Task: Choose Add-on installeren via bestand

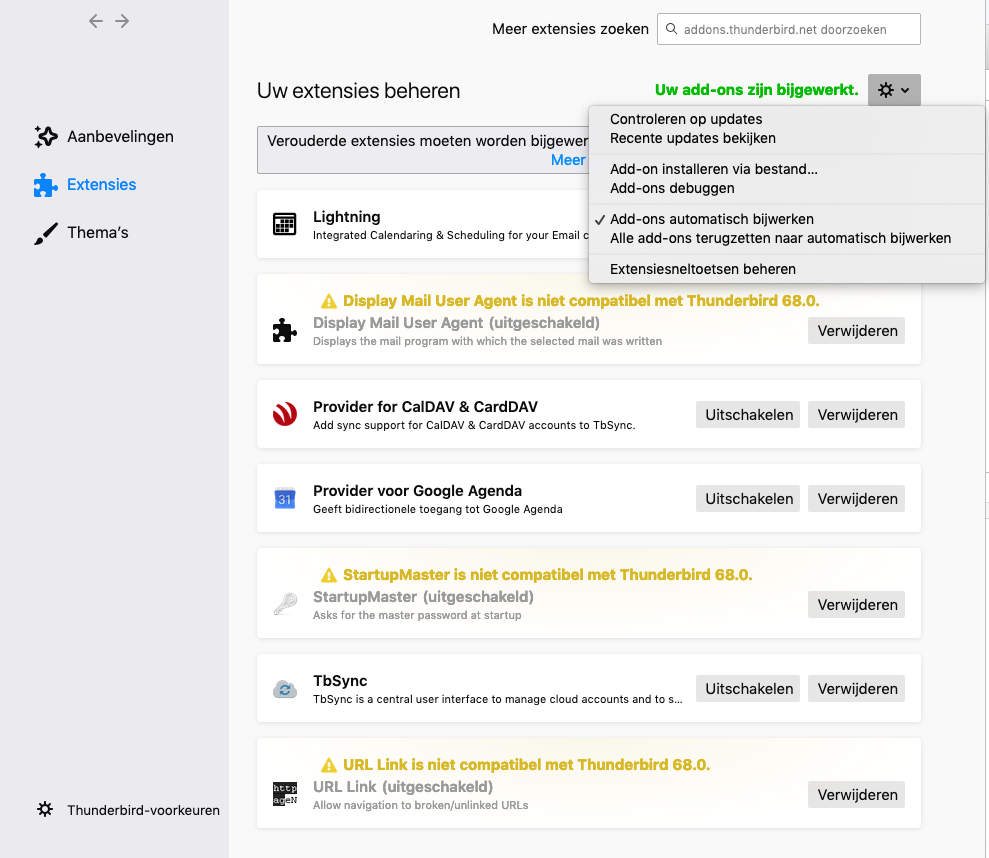Action: [713, 169]
